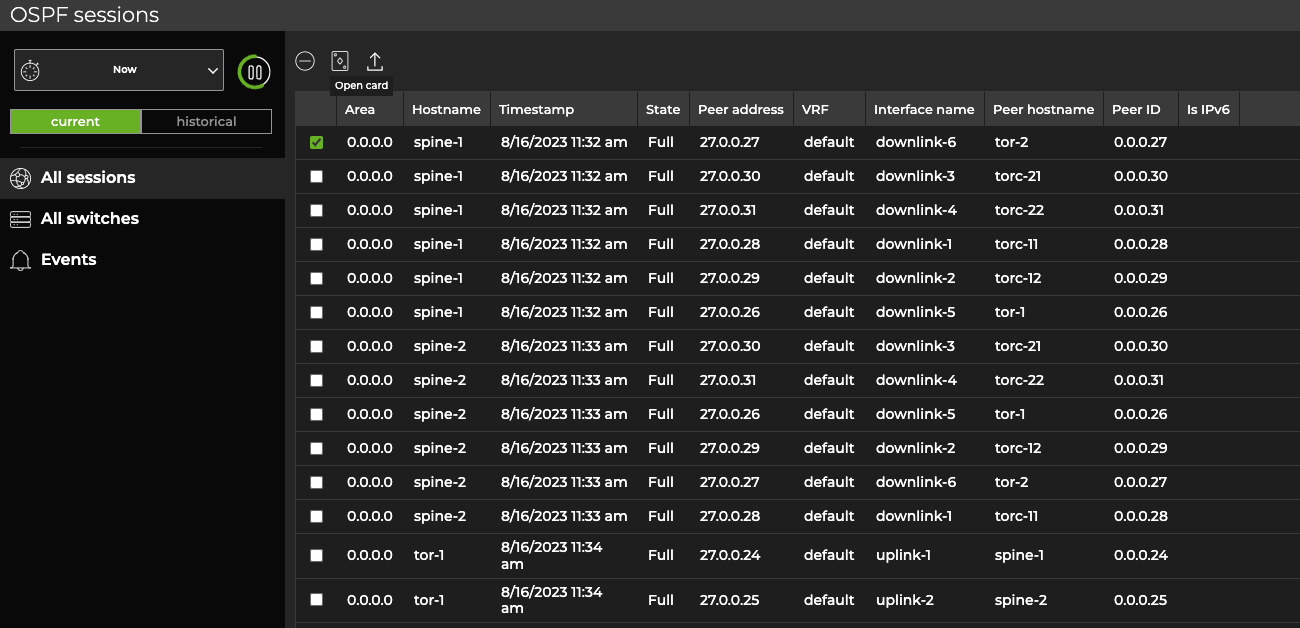1300x628 pixels.
Task: Switch to the historical tab
Action: [x=206, y=122]
